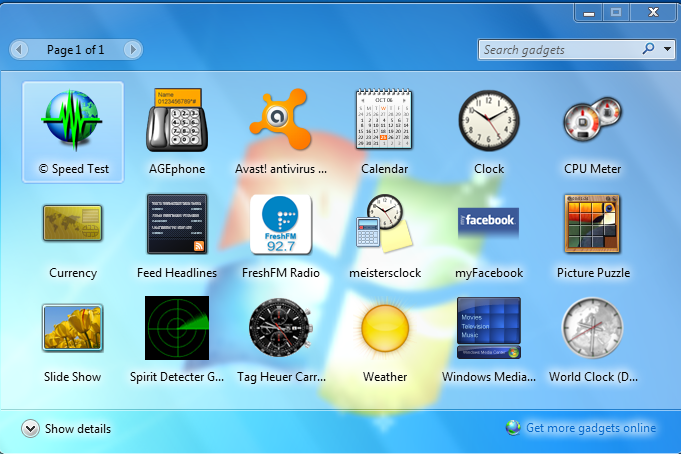Click the 'Page 1 of 1' text

click(x=76, y=50)
